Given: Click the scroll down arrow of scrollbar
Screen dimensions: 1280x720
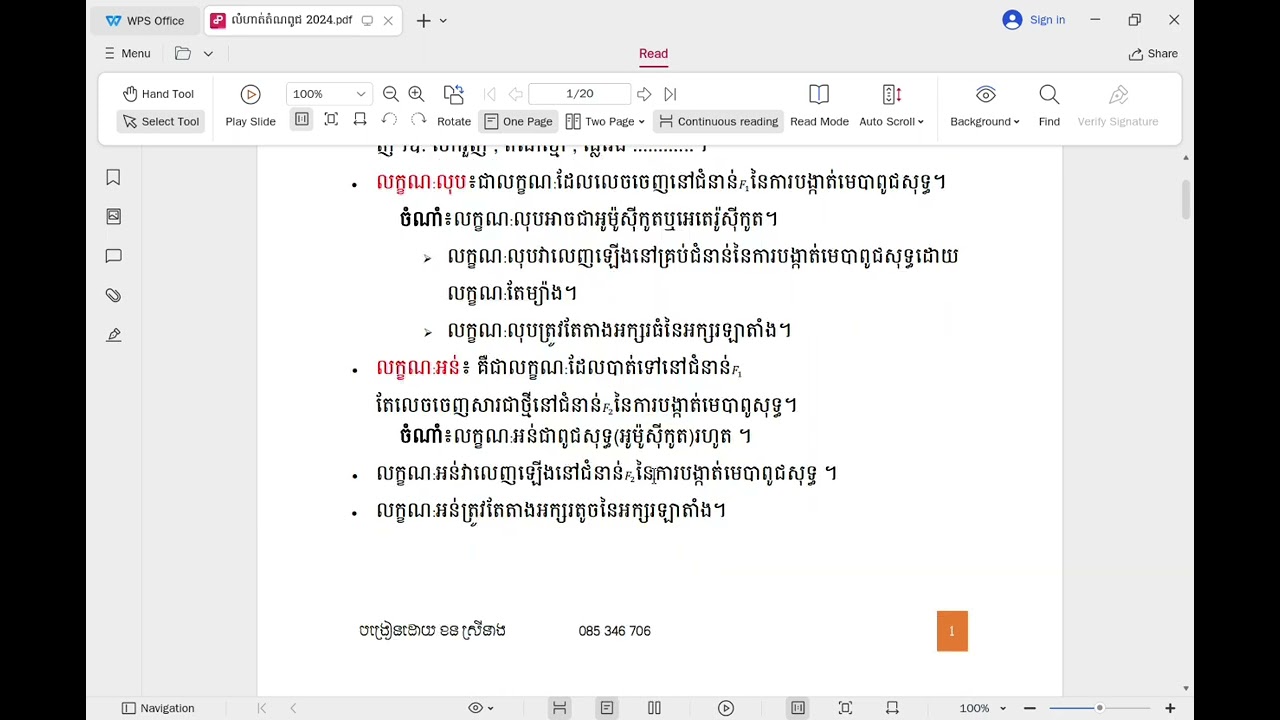Looking at the screenshot, I should [x=1187, y=689].
